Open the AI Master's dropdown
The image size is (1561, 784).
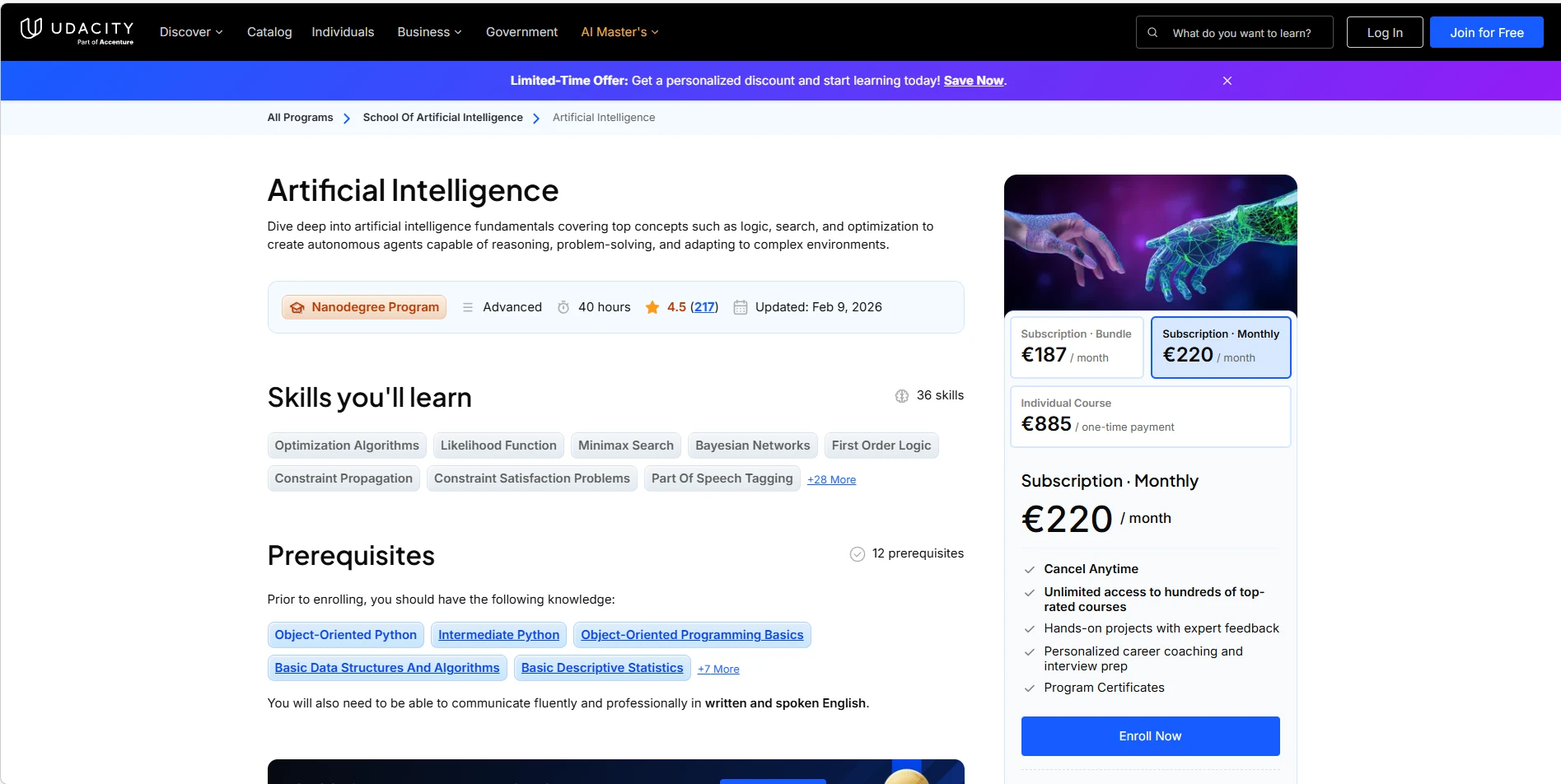[x=619, y=32]
